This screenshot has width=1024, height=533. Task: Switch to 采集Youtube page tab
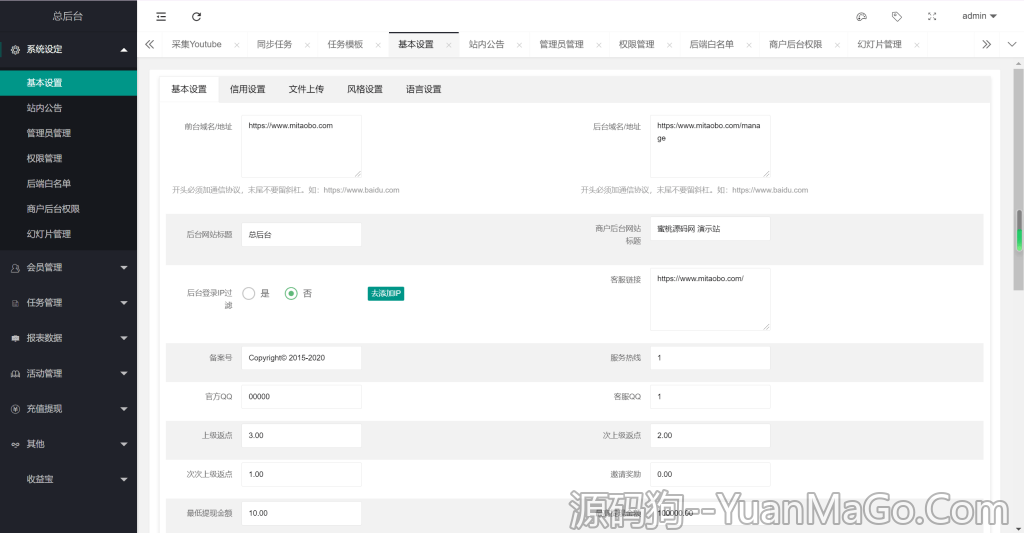pos(197,44)
